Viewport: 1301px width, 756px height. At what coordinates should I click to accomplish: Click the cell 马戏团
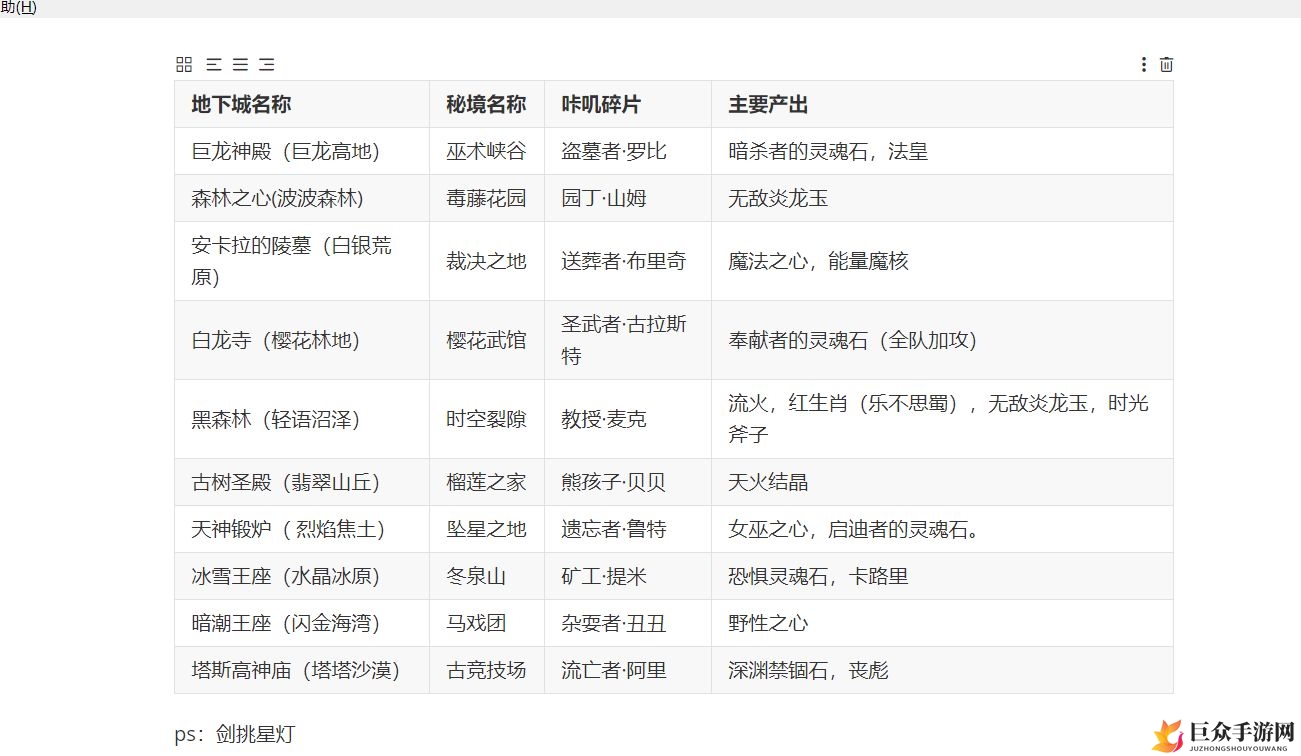pyautogui.click(x=487, y=623)
